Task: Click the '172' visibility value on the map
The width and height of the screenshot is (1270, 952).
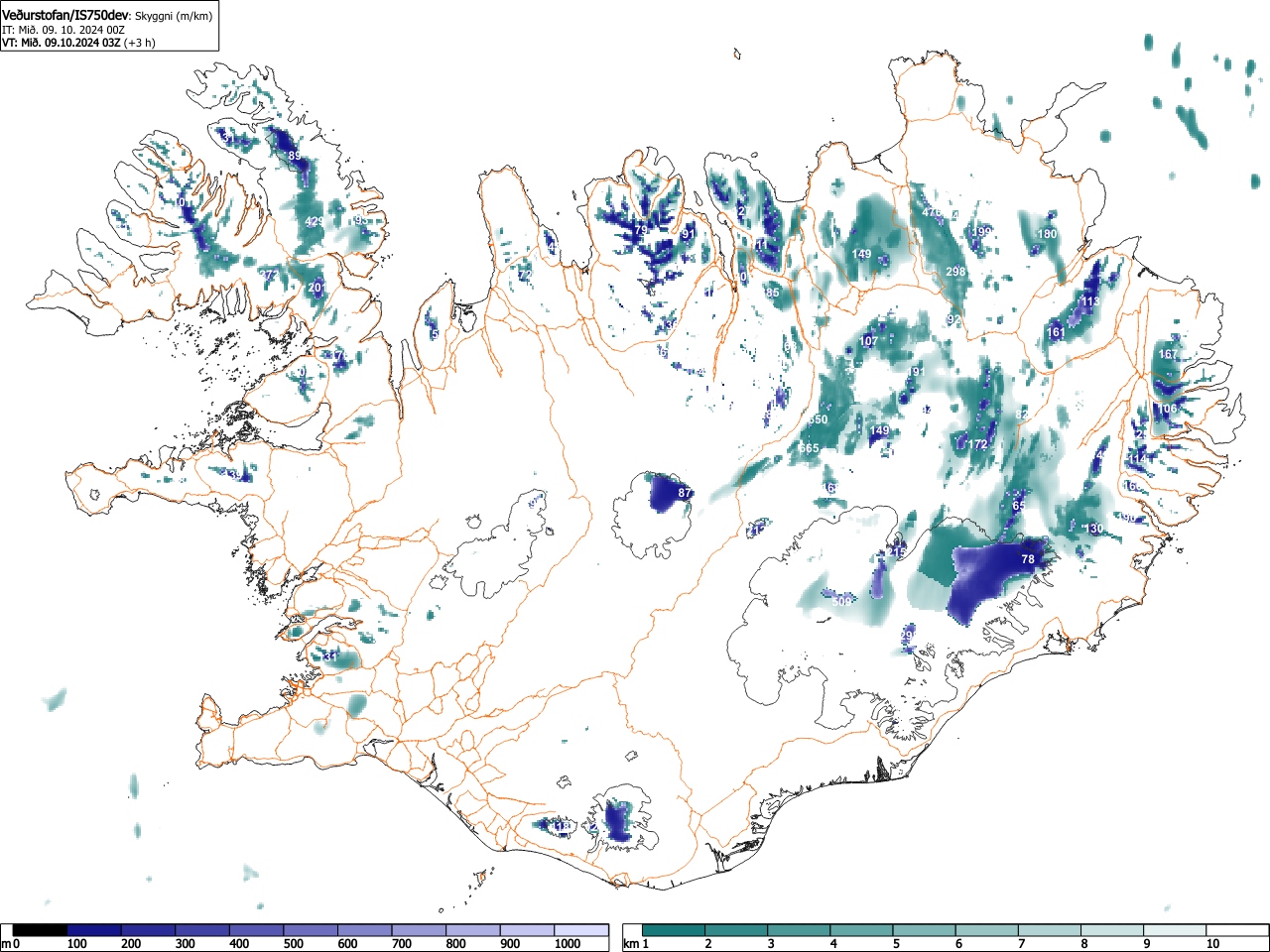Action: (979, 445)
